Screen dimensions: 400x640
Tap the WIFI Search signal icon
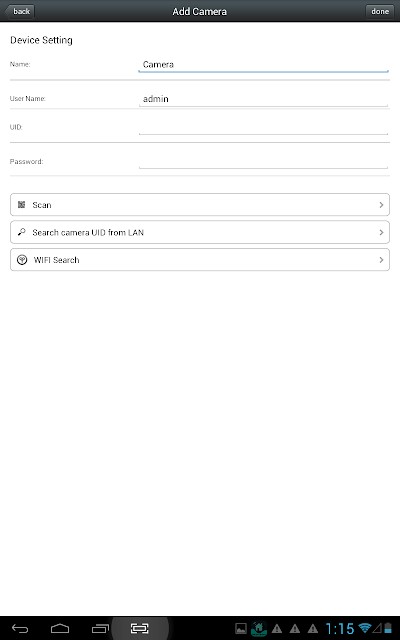click(22, 260)
